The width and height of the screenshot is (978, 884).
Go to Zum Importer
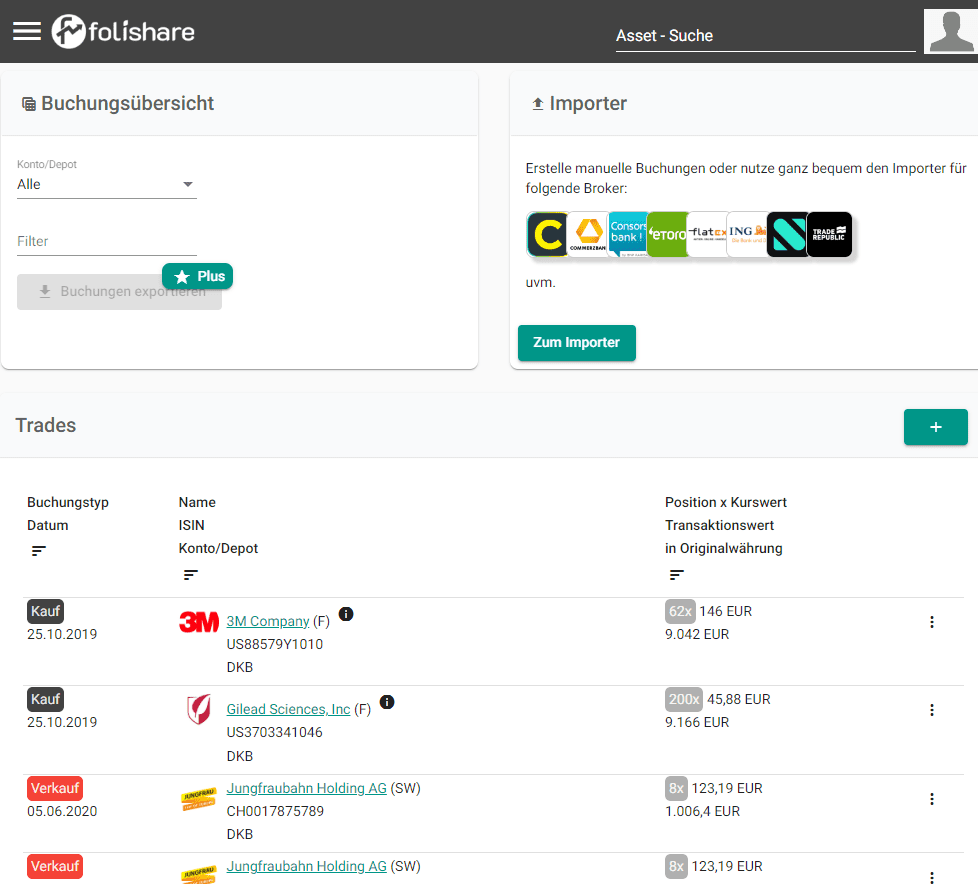tap(576, 342)
